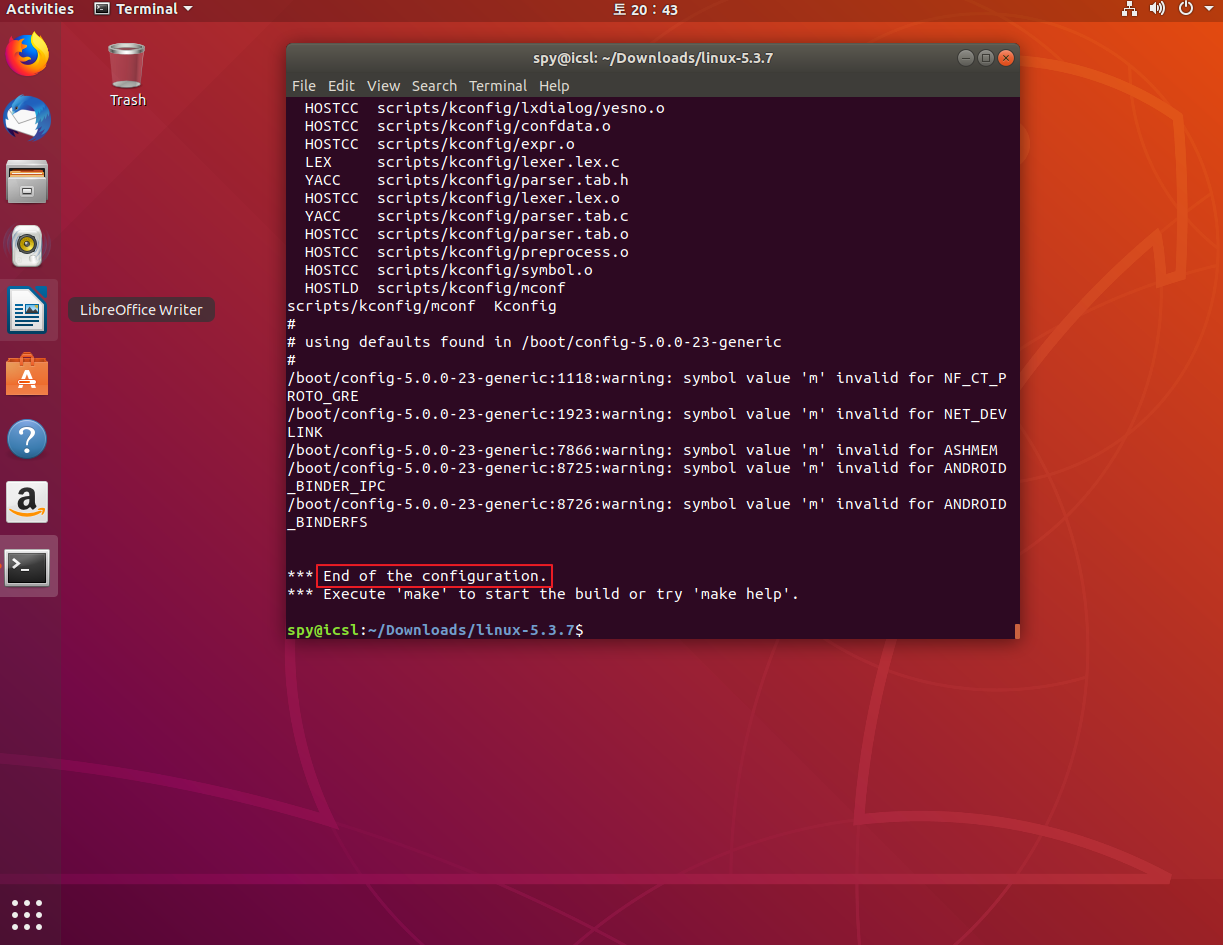The width and height of the screenshot is (1223, 945).
Task: Launch Thunderbird Mail from the dock
Action: [28, 118]
